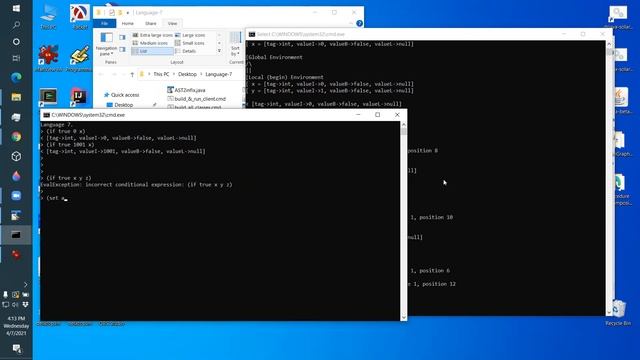Select the IntelliJ IDEA desktop shortcut

(79, 97)
